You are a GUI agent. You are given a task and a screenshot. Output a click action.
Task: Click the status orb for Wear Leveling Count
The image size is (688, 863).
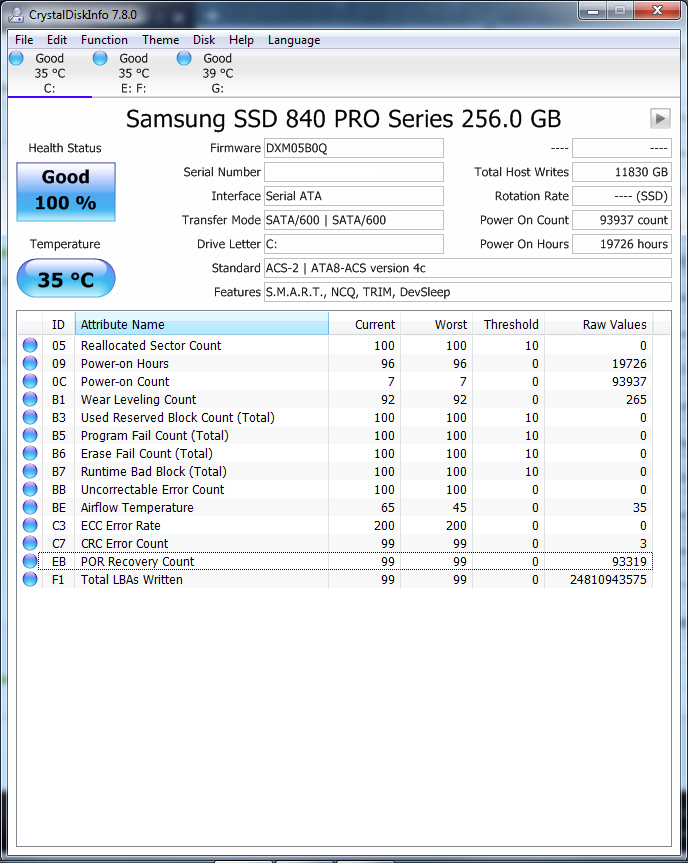[x=30, y=399]
